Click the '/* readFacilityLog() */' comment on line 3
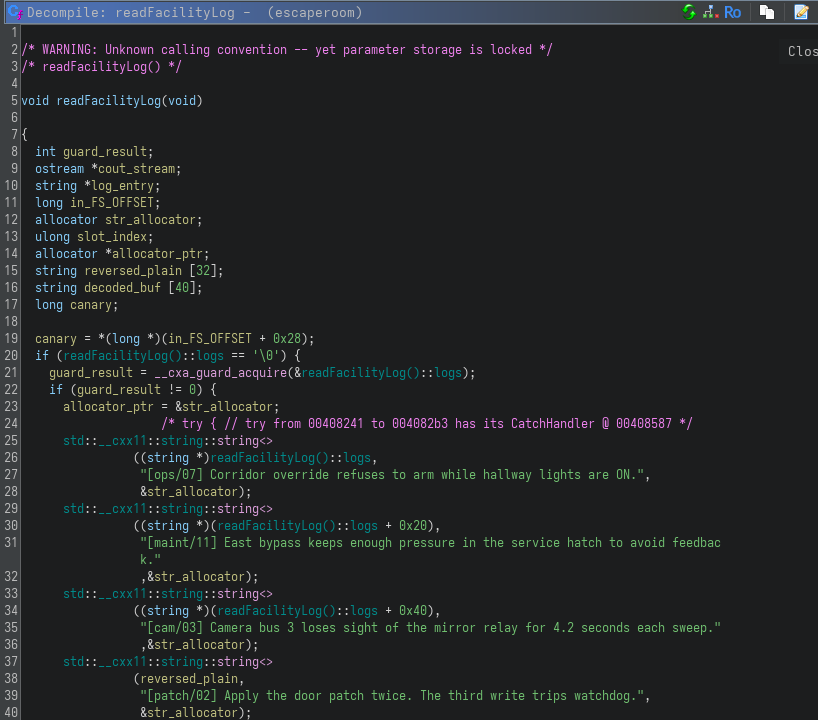Image resolution: width=818 pixels, height=720 pixels. point(101,67)
